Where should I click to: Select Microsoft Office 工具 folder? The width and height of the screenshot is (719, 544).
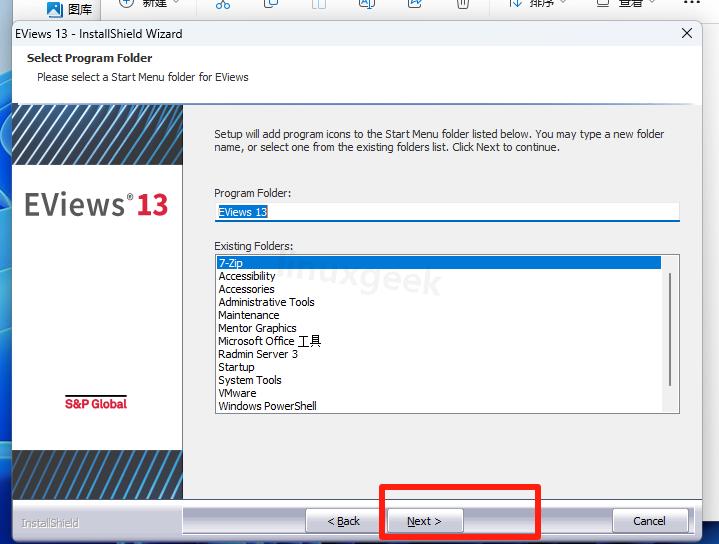[269, 341]
